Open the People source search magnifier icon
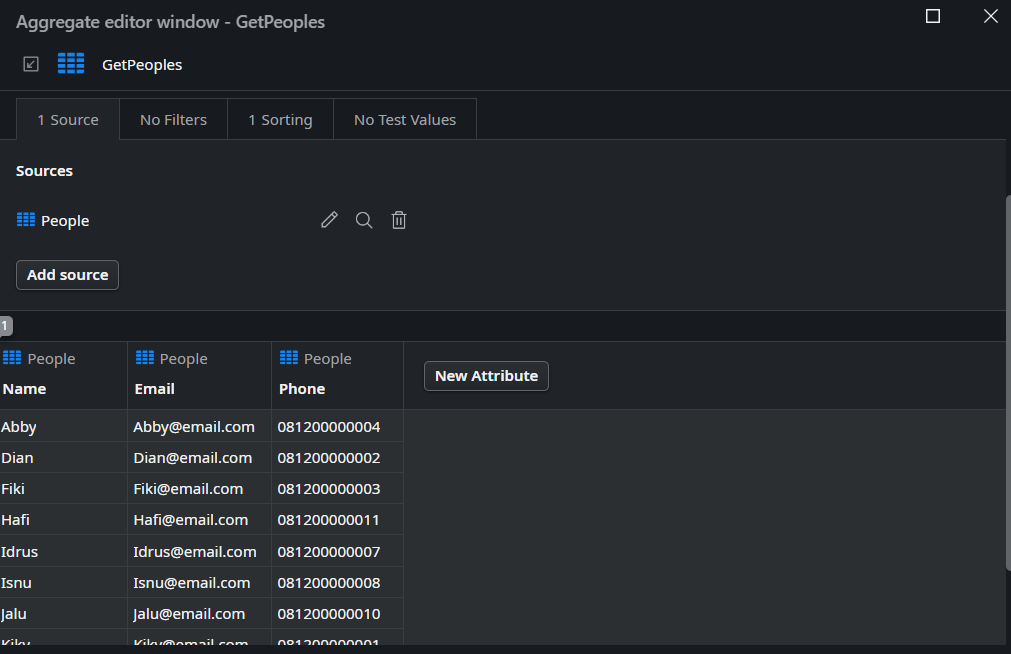Image resolution: width=1011 pixels, height=654 pixels. click(364, 220)
